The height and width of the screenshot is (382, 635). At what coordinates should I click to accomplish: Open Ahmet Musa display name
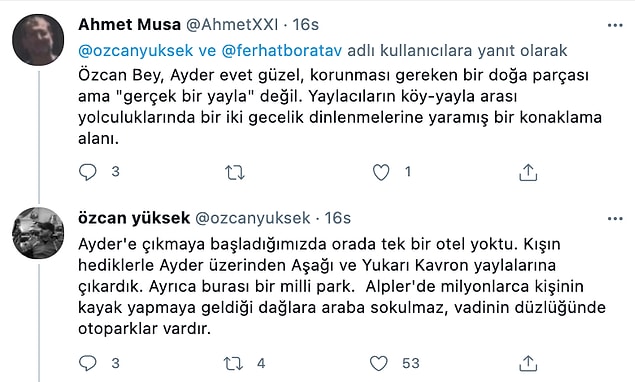point(129,25)
